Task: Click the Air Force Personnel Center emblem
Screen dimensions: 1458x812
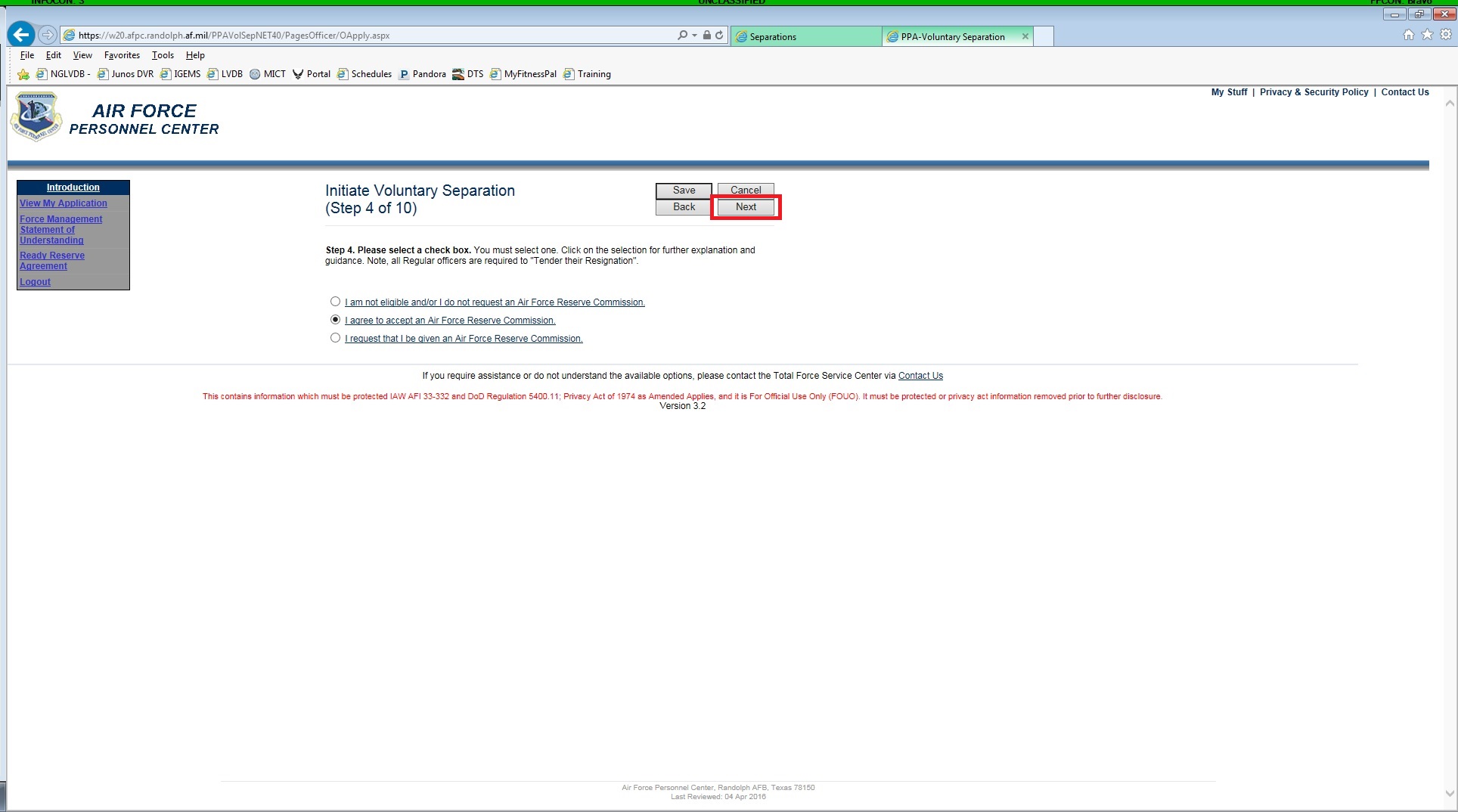Action: point(36,116)
